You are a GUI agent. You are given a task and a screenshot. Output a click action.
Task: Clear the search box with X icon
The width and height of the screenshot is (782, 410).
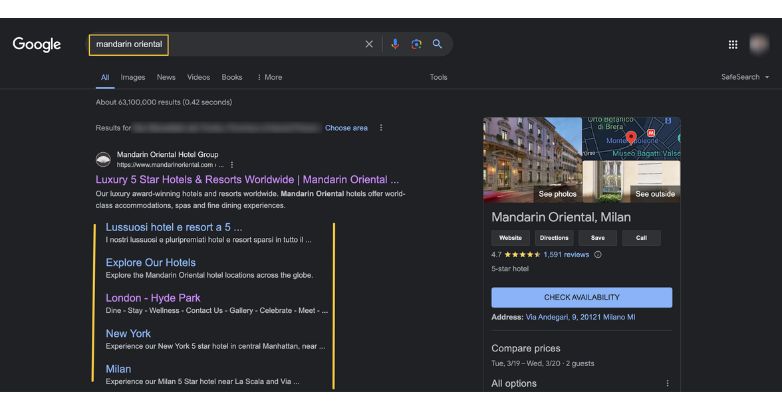369,44
